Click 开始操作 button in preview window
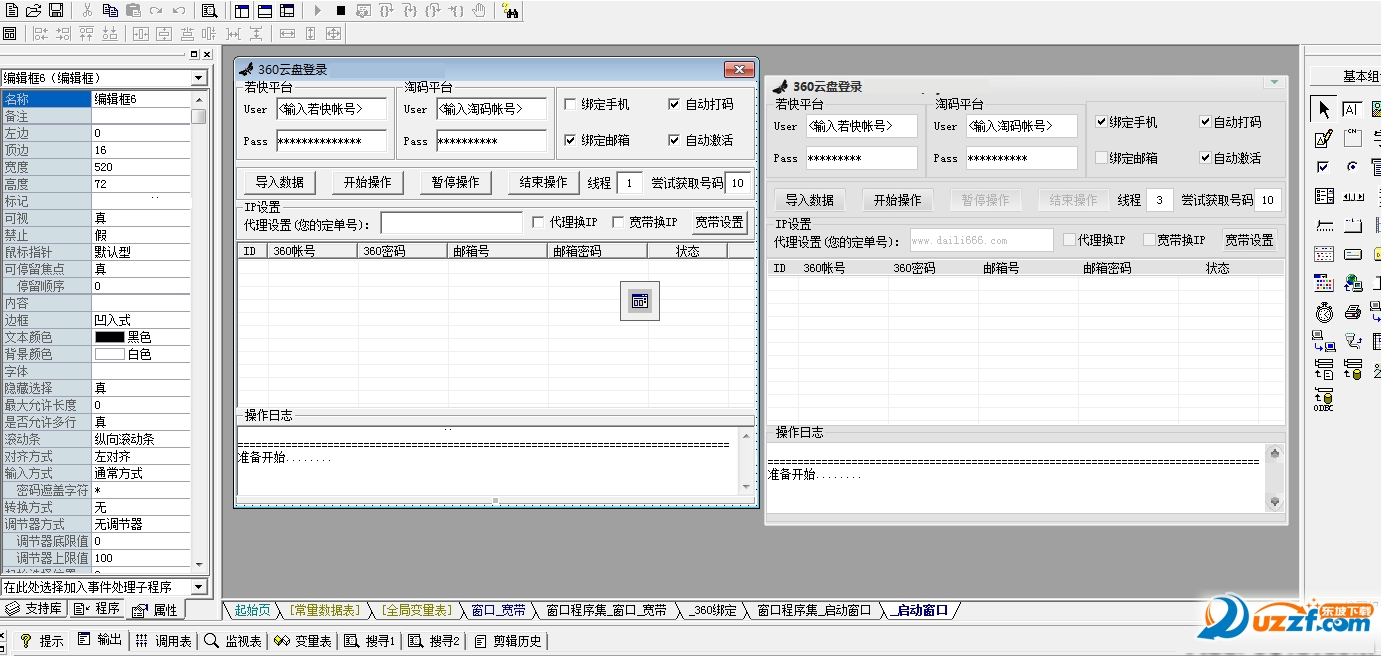 point(897,200)
